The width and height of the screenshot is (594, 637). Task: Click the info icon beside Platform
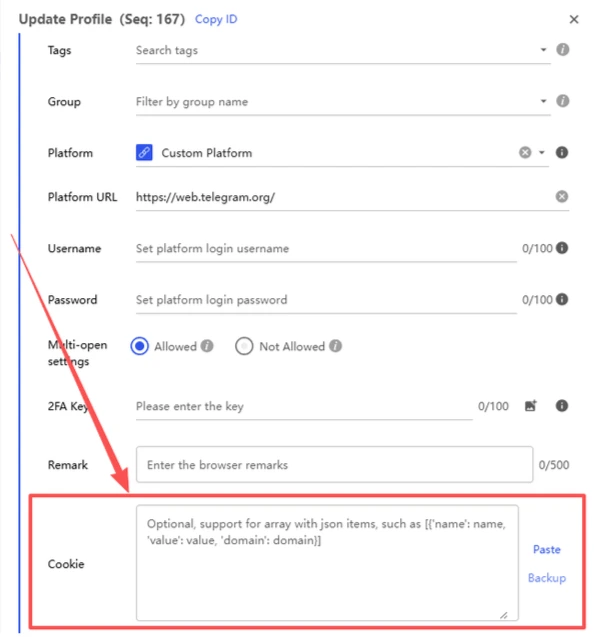point(561,152)
